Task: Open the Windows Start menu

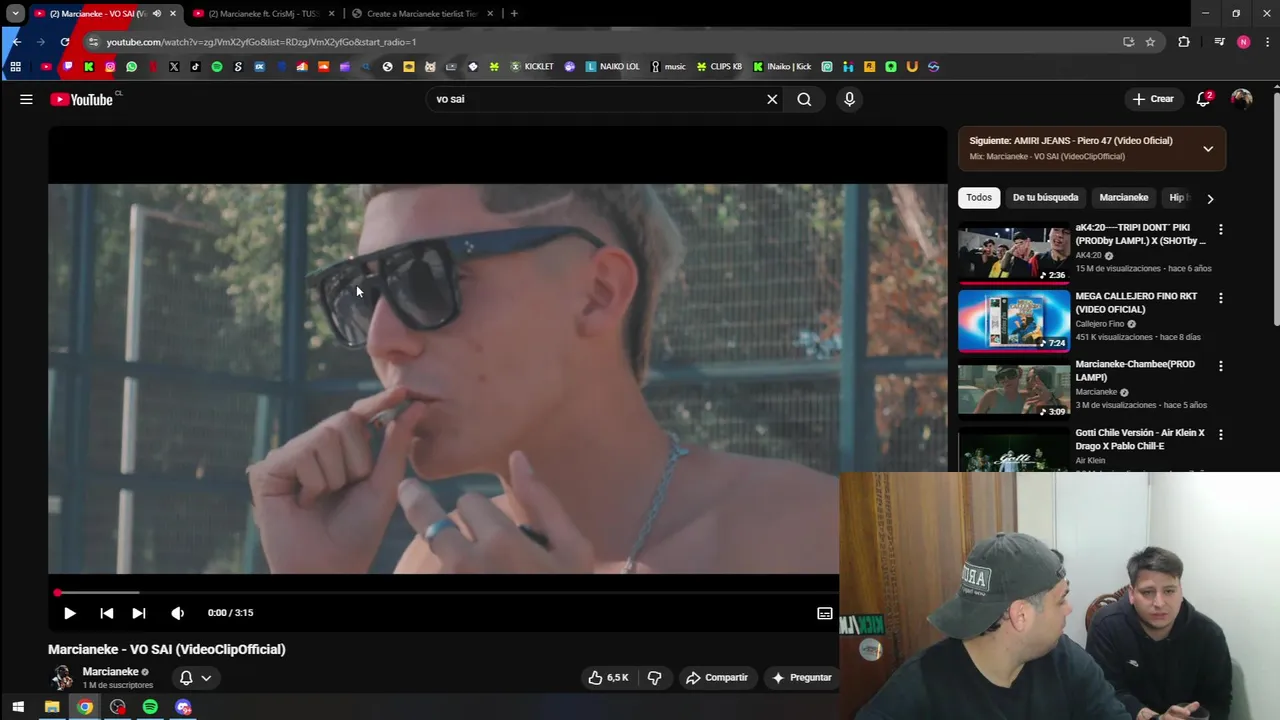Action: 18,707
